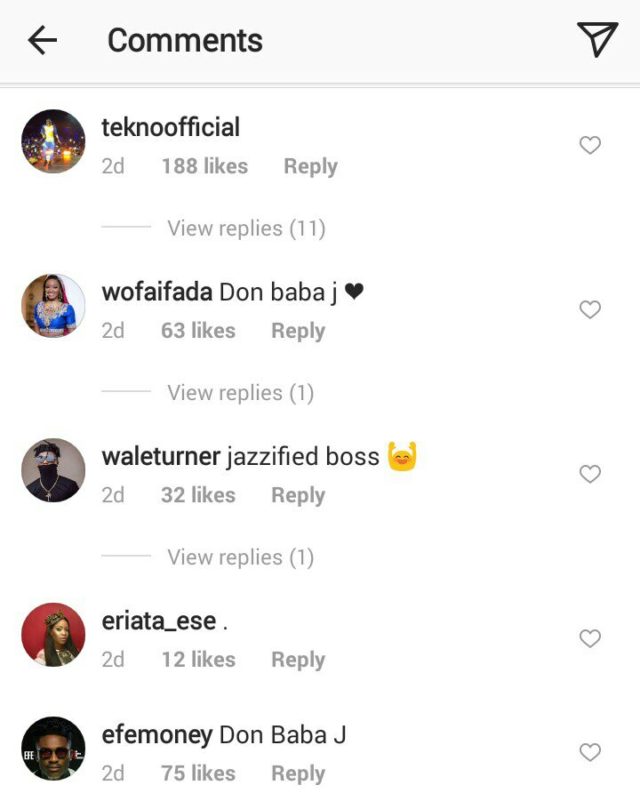Open the efemoney username link
640x809 pixels.
(x=157, y=736)
